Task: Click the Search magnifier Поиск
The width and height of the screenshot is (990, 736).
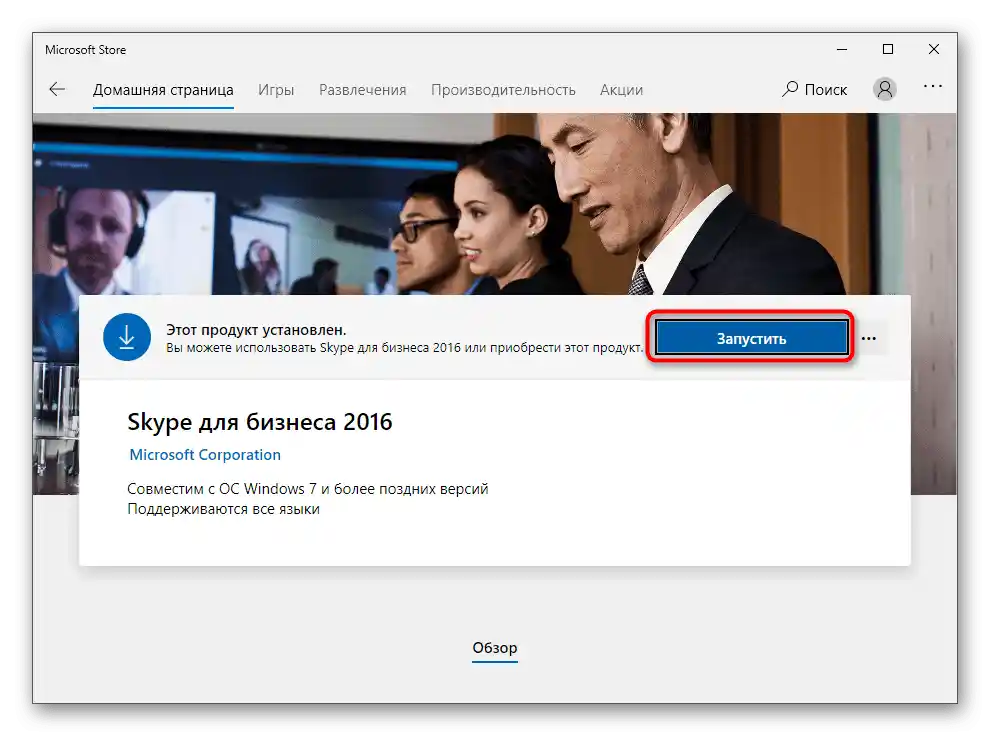Action: pos(814,90)
